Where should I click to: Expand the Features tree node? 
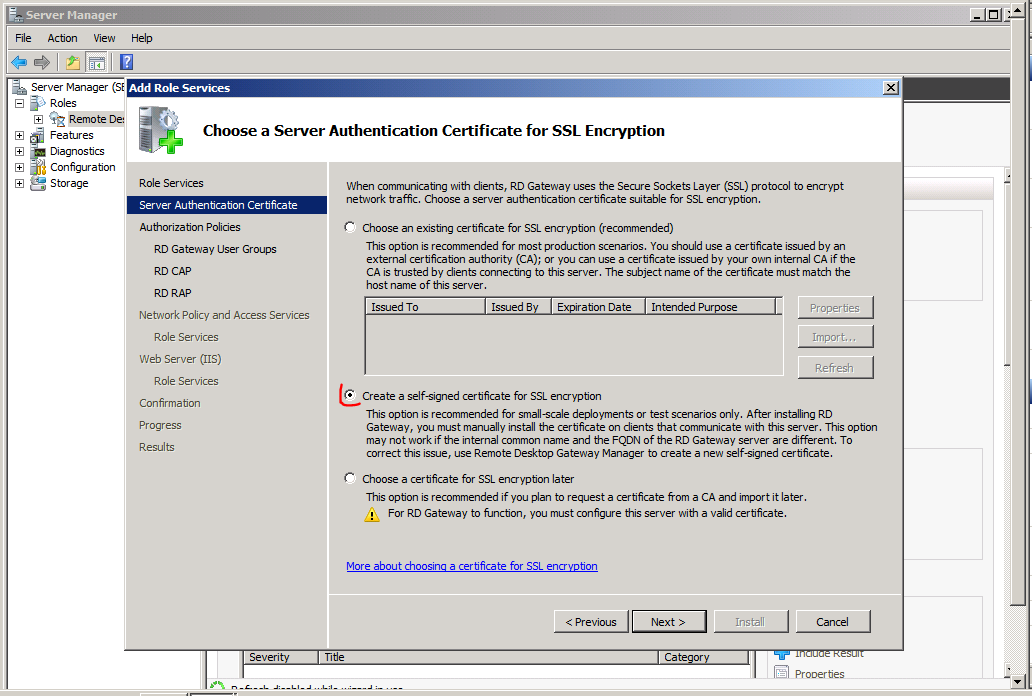pyautogui.click(x=20, y=136)
